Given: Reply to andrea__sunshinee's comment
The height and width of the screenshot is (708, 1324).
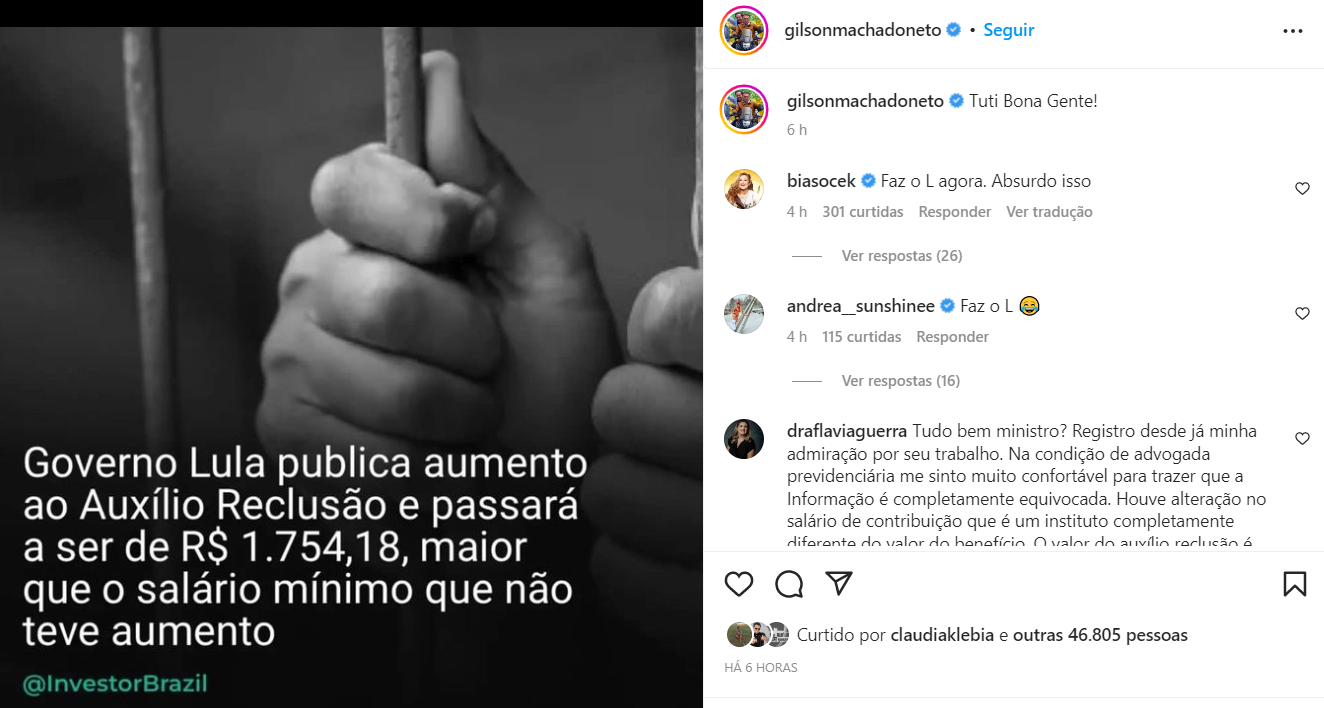Looking at the screenshot, I should click(x=953, y=337).
